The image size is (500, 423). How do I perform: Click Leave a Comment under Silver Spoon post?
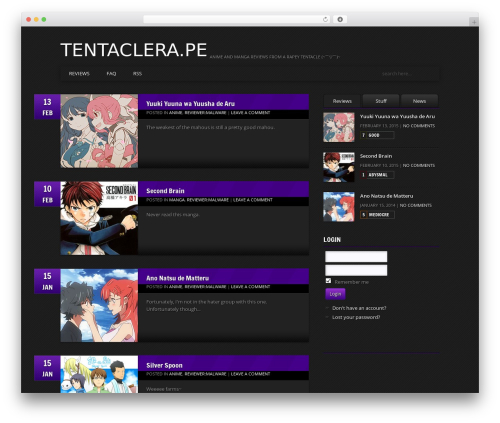(250, 374)
